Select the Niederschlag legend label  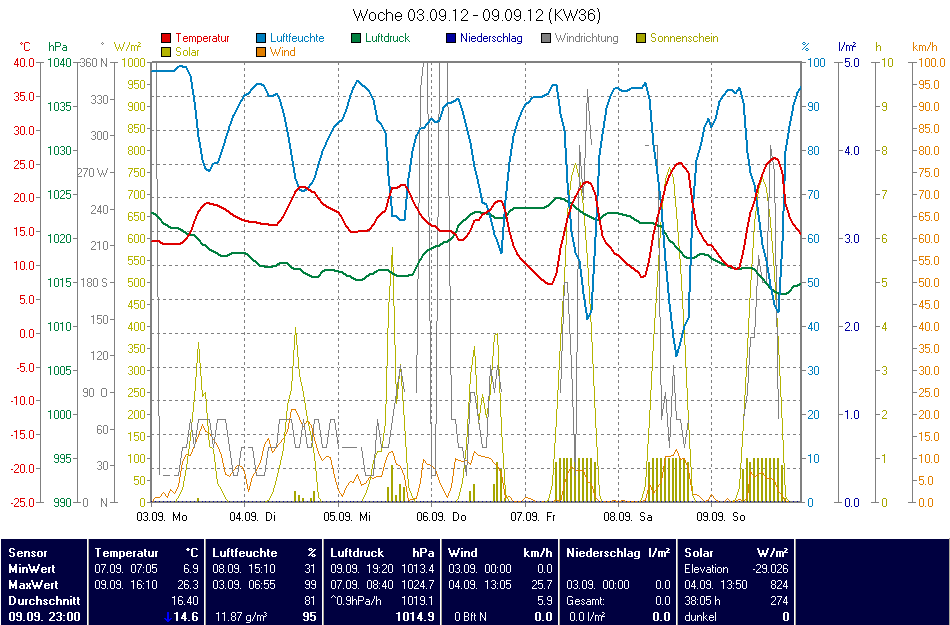tap(491, 38)
